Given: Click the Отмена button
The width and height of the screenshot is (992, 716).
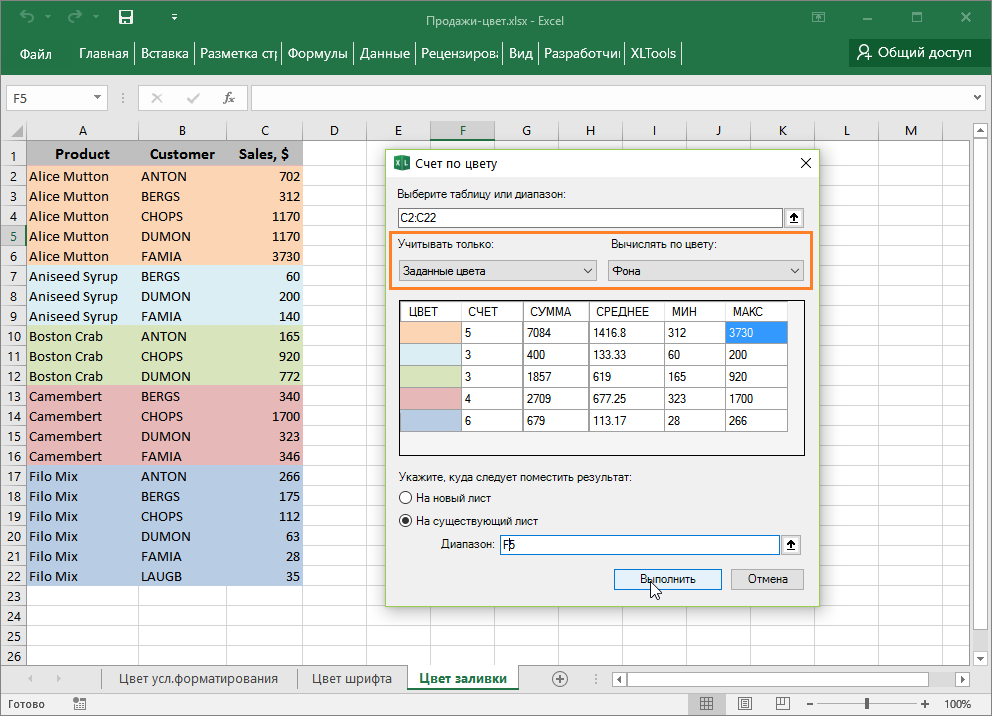Looking at the screenshot, I should tap(766, 579).
